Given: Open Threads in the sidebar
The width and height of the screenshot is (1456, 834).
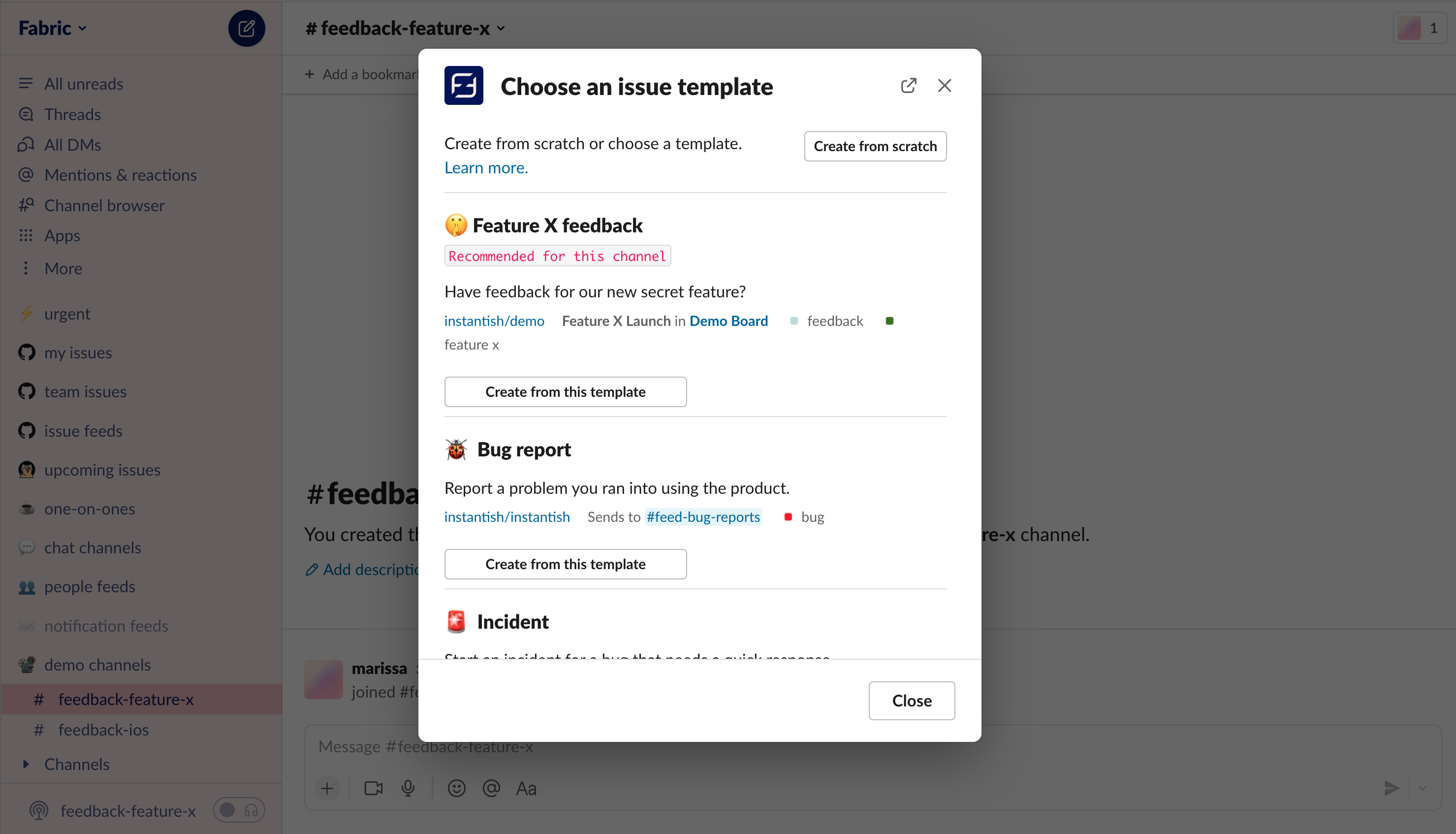Looking at the screenshot, I should coord(72,114).
